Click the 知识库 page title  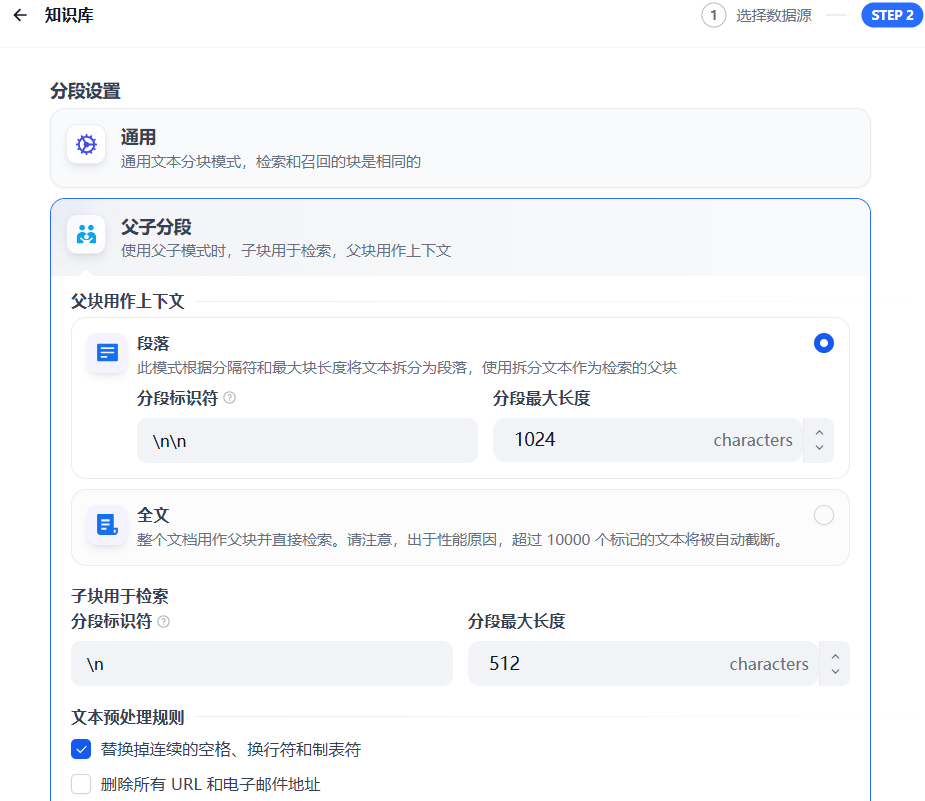coord(69,15)
